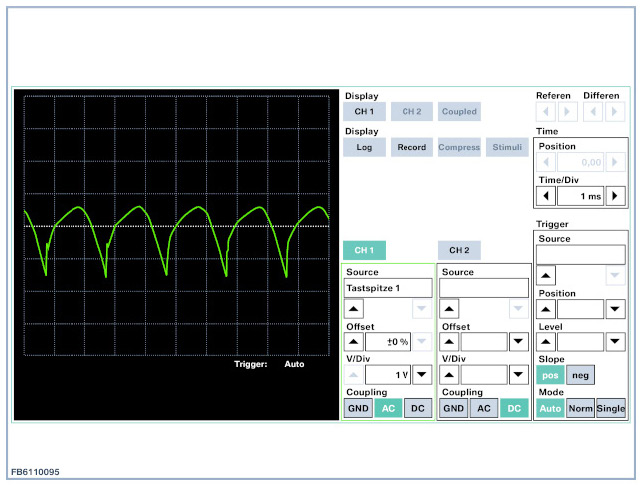Click the CH 1 Source field Tastspitze 1
641x485 pixels.
coord(387,288)
